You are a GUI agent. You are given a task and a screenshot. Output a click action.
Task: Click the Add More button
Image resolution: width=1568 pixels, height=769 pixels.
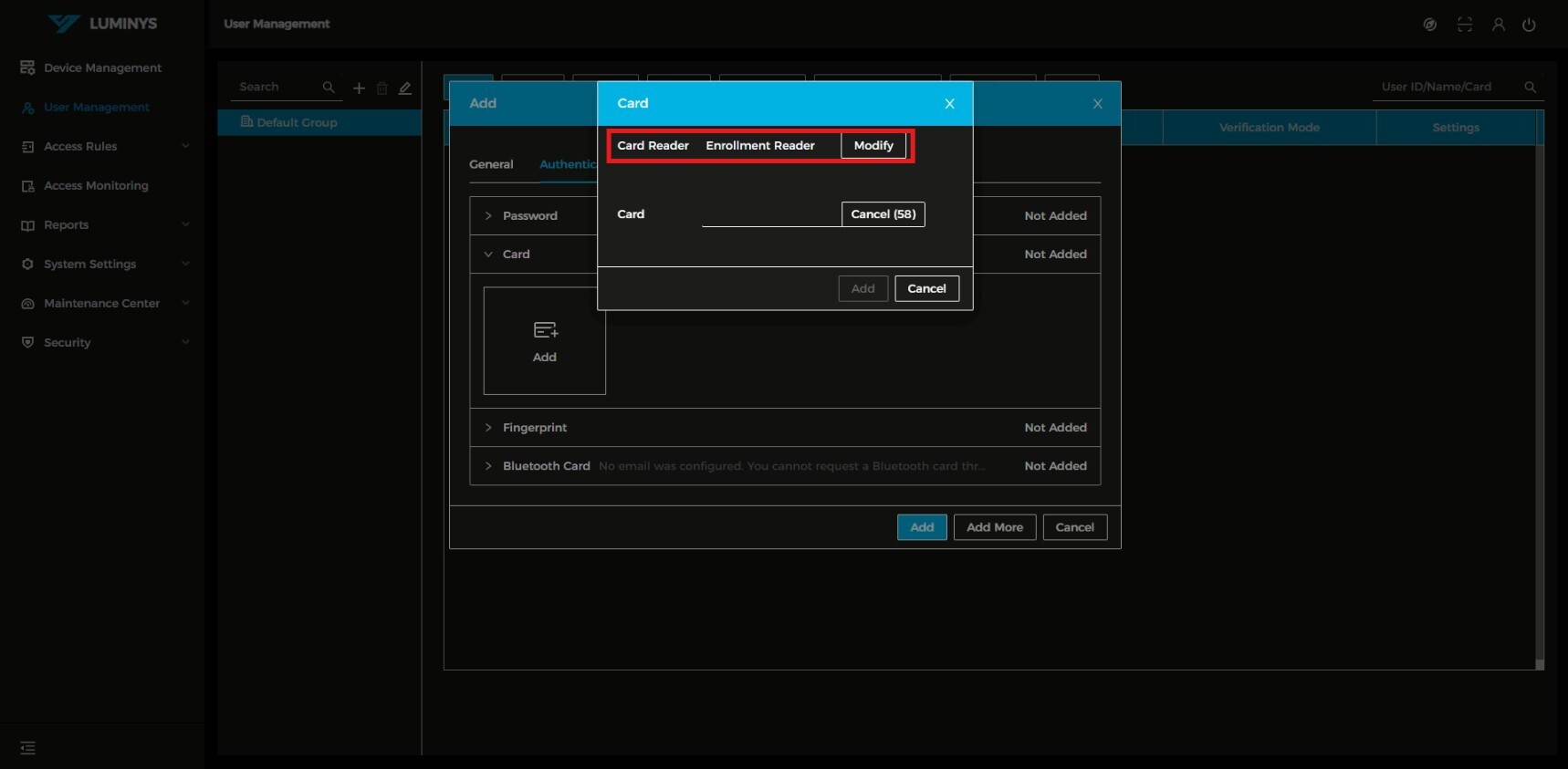[x=994, y=527]
